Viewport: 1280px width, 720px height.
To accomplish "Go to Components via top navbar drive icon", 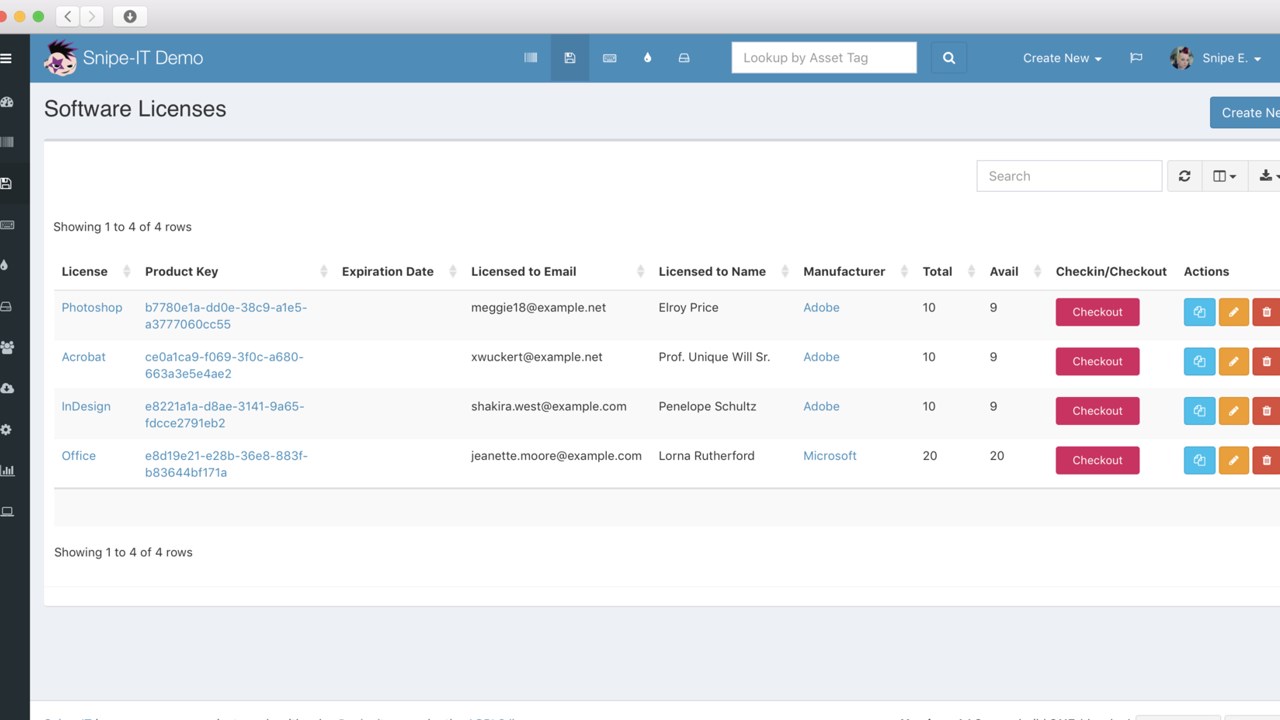I will point(684,58).
